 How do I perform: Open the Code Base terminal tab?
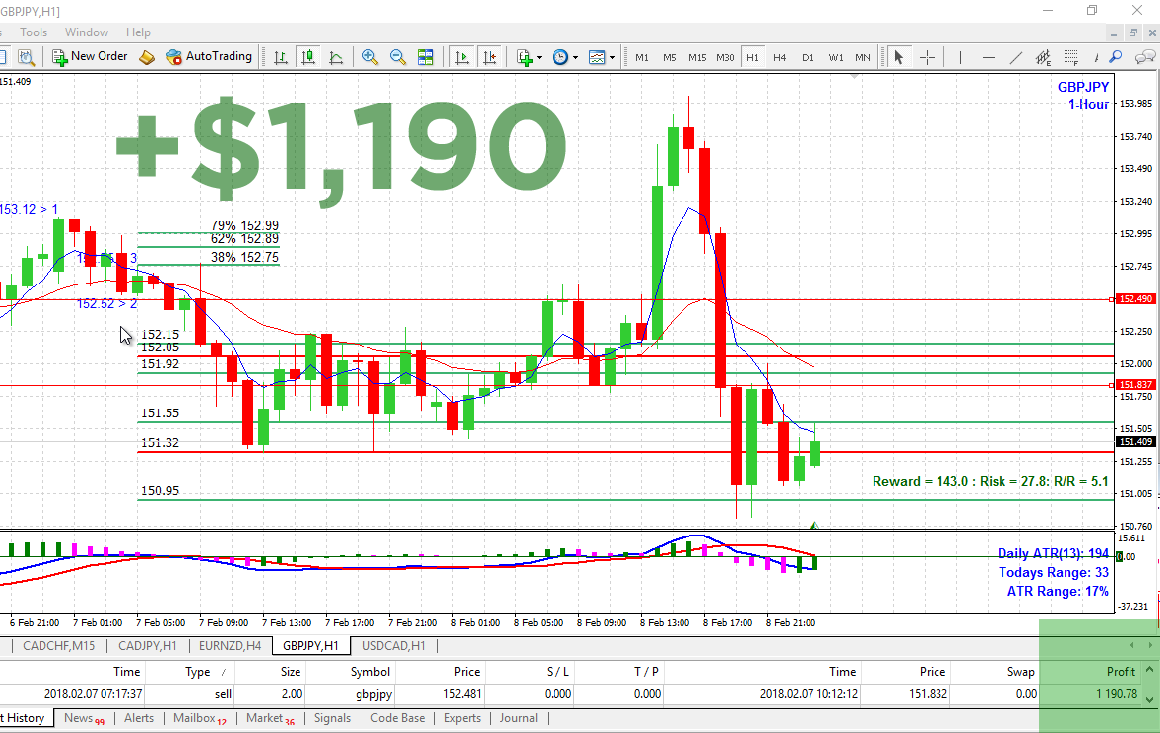(397, 717)
